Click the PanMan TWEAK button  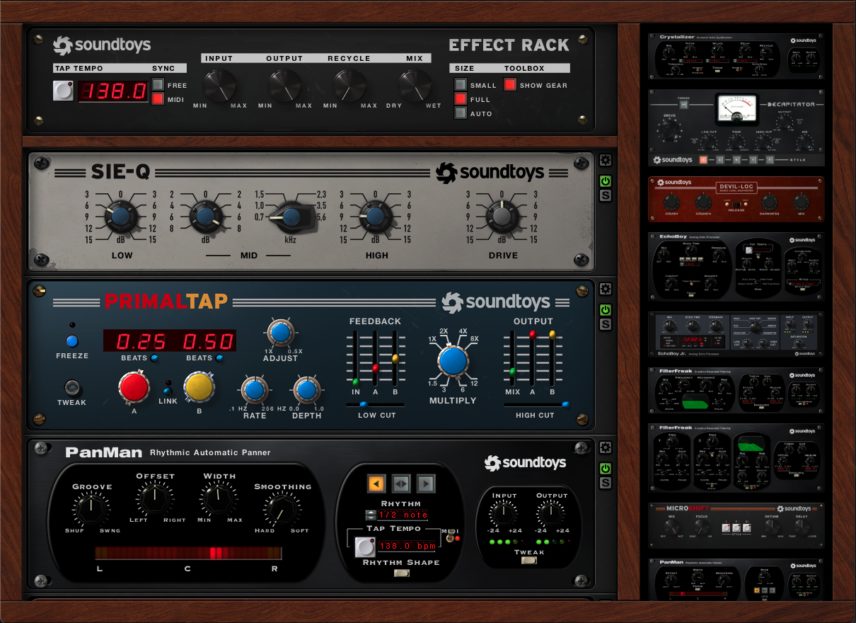(528, 560)
